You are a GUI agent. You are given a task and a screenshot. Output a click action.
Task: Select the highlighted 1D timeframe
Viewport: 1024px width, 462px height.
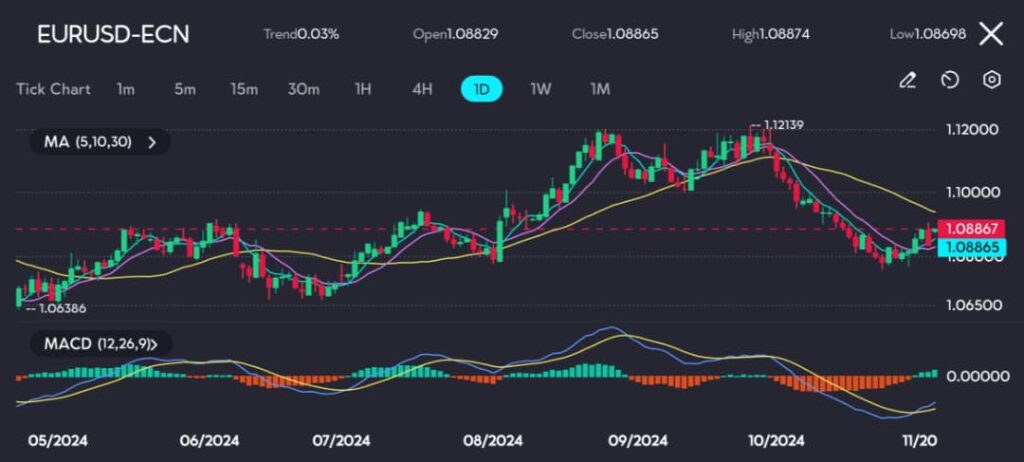click(x=481, y=89)
